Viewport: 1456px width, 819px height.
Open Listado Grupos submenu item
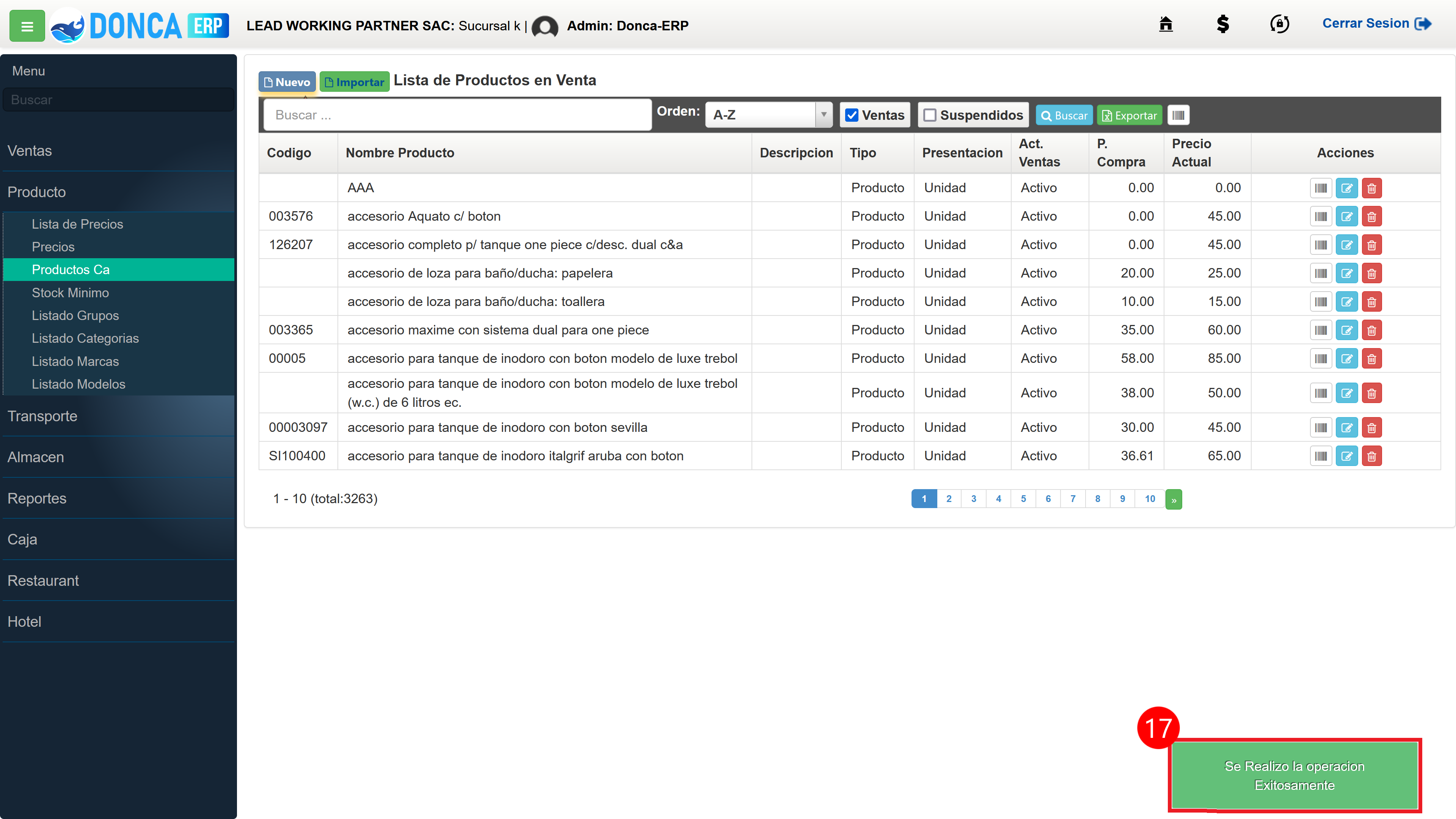[x=119, y=315]
